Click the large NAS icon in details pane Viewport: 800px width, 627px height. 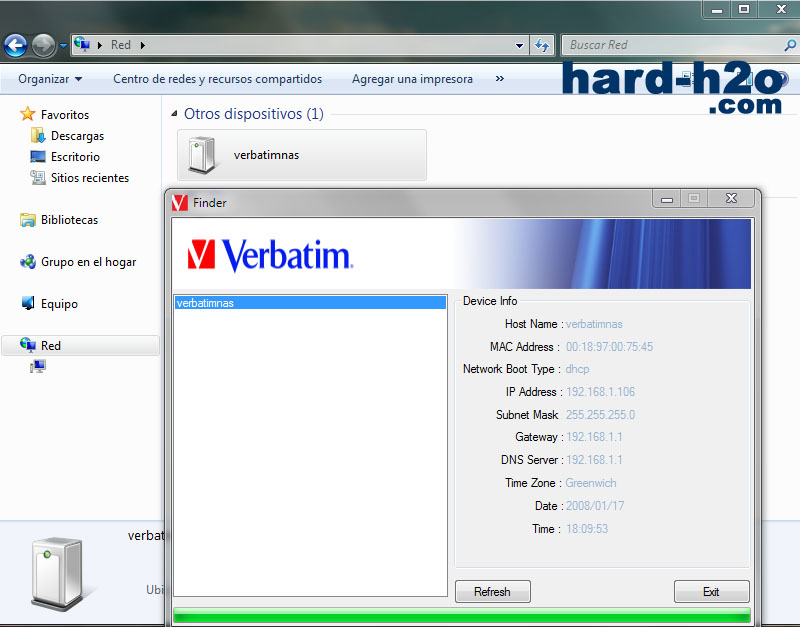[57, 574]
